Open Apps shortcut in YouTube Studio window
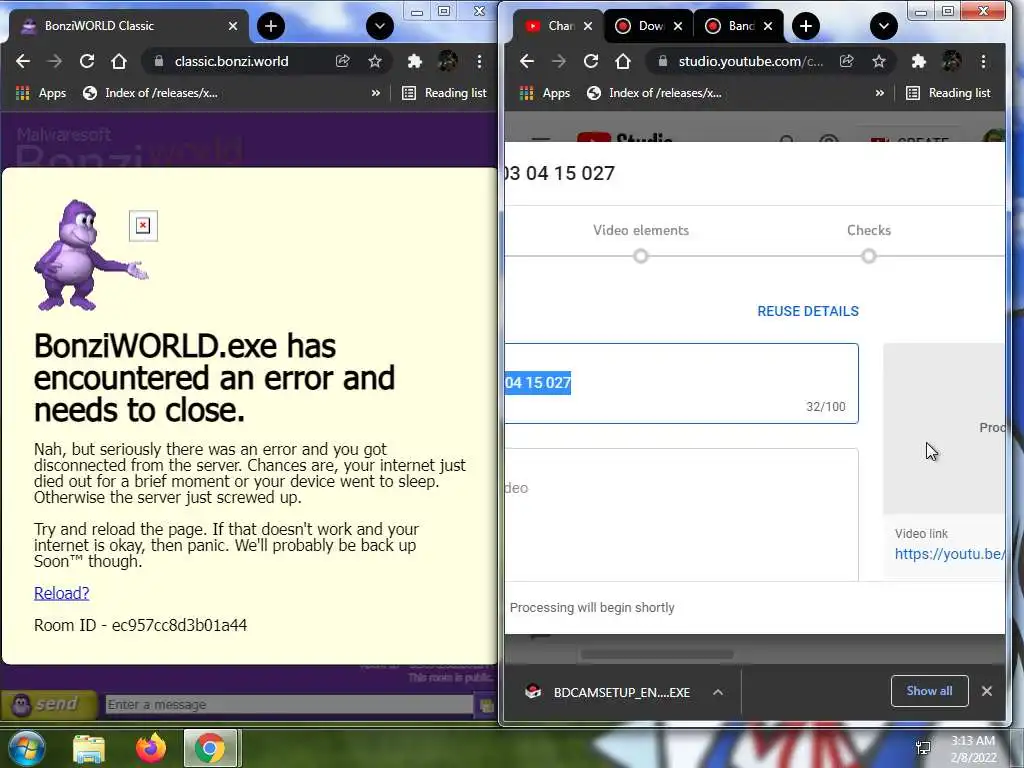This screenshot has height=768, width=1024. (545, 93)
